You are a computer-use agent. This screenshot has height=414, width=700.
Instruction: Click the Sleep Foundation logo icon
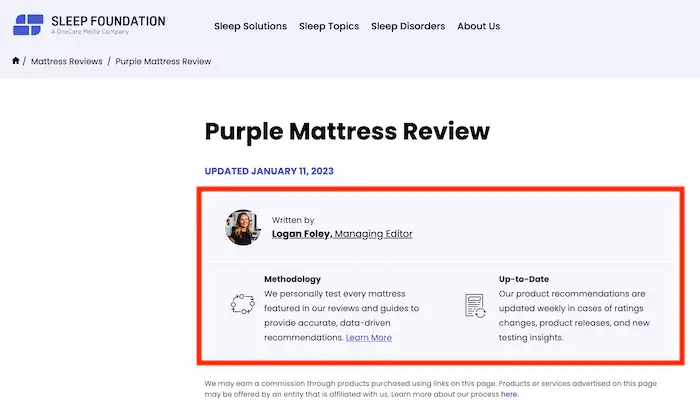pyautogui.click(x=28, y=25)
